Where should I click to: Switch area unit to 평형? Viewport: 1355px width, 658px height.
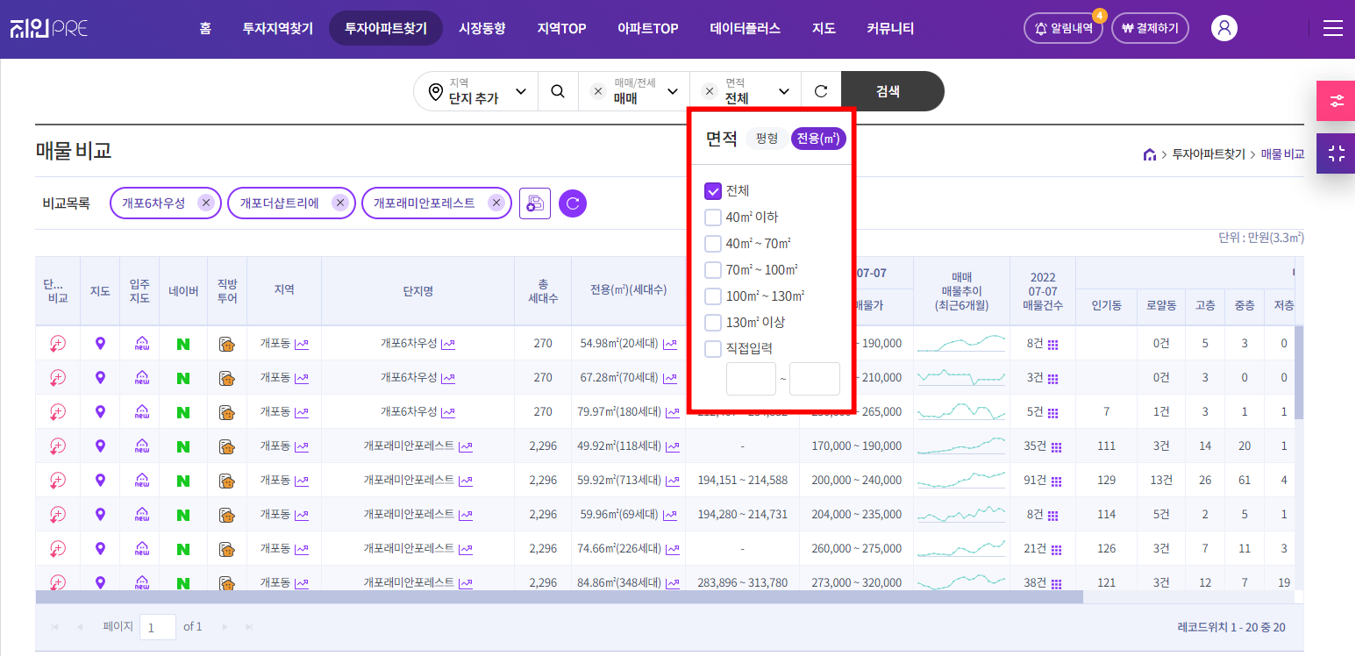(x=767, y=139)
